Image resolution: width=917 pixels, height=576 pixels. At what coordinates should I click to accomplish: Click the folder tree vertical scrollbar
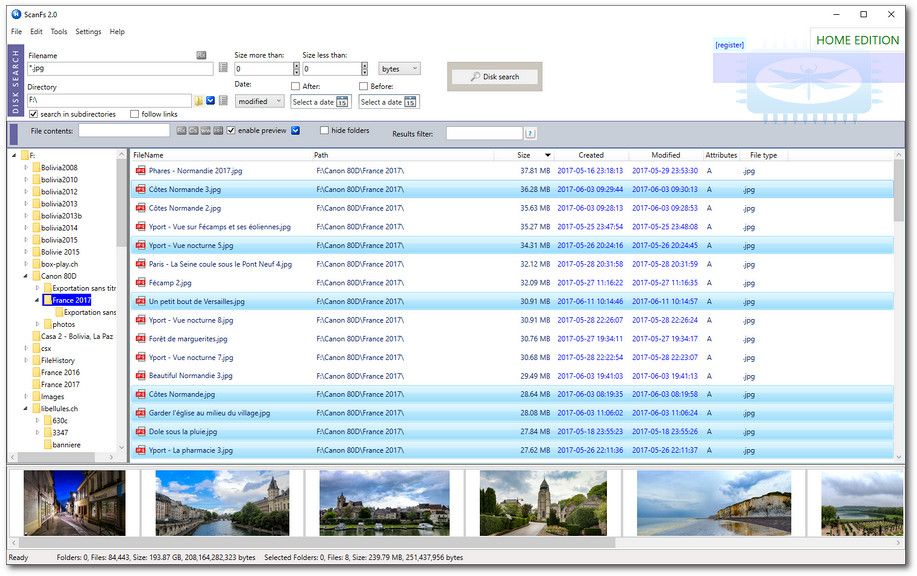click(x=121, y=301)
